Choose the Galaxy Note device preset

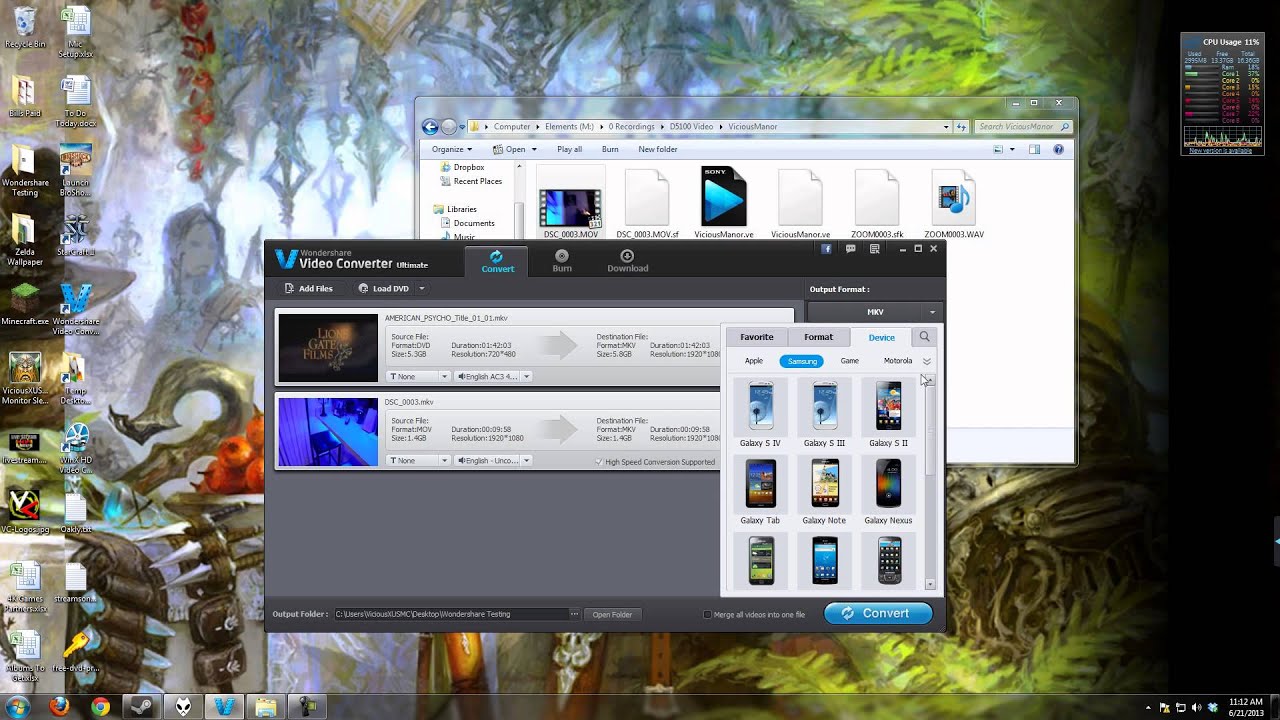point(824,491)
